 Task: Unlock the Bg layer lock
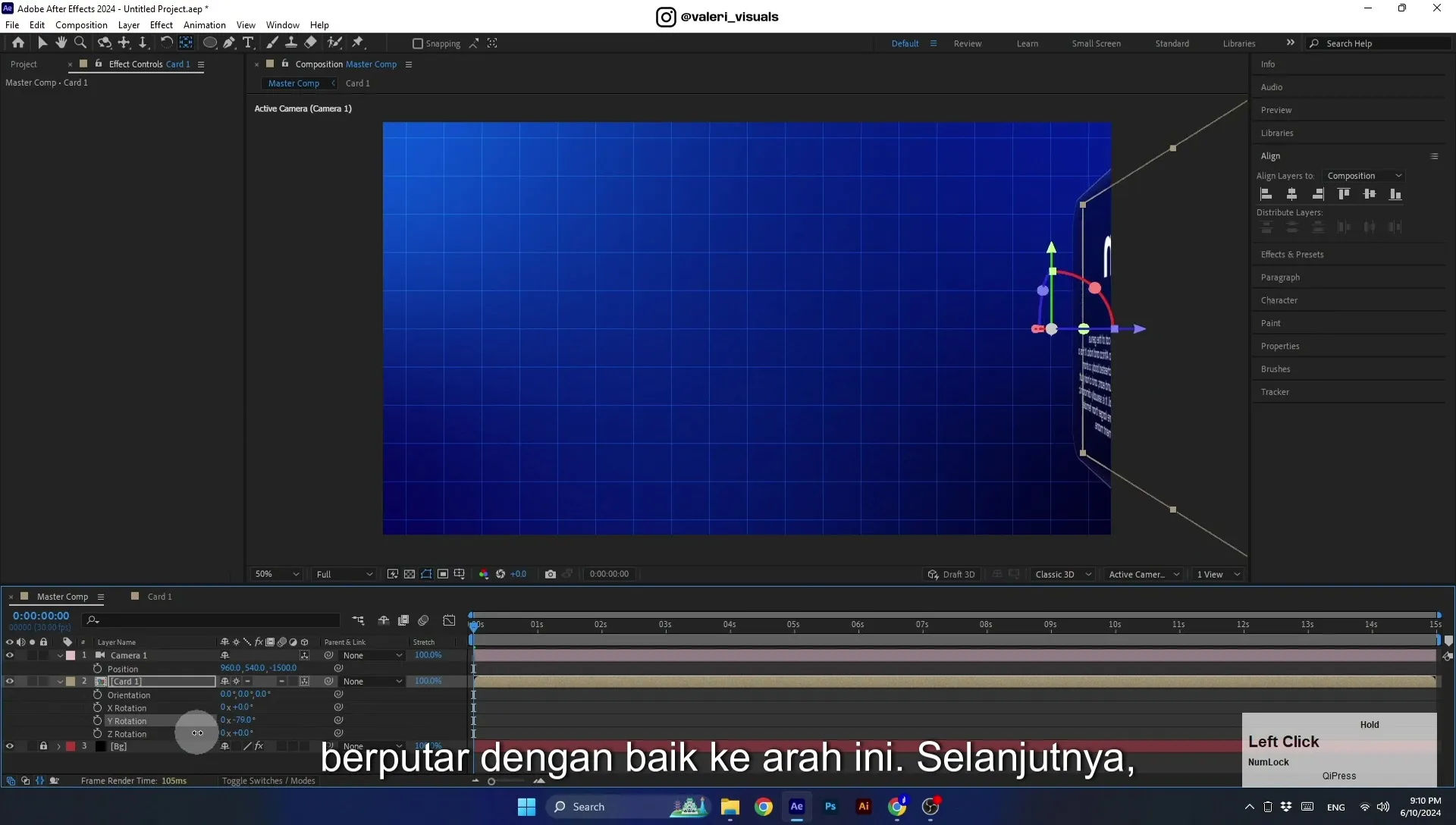(43, 747)
